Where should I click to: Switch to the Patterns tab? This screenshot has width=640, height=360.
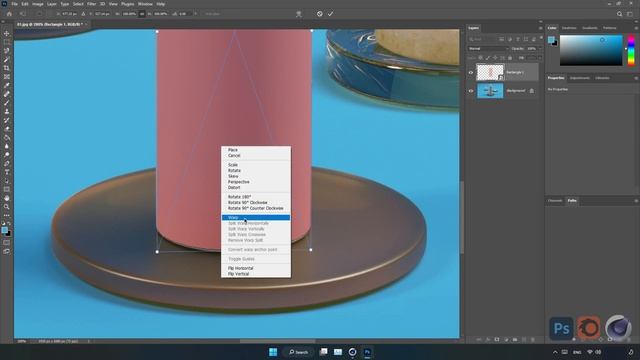609,28
